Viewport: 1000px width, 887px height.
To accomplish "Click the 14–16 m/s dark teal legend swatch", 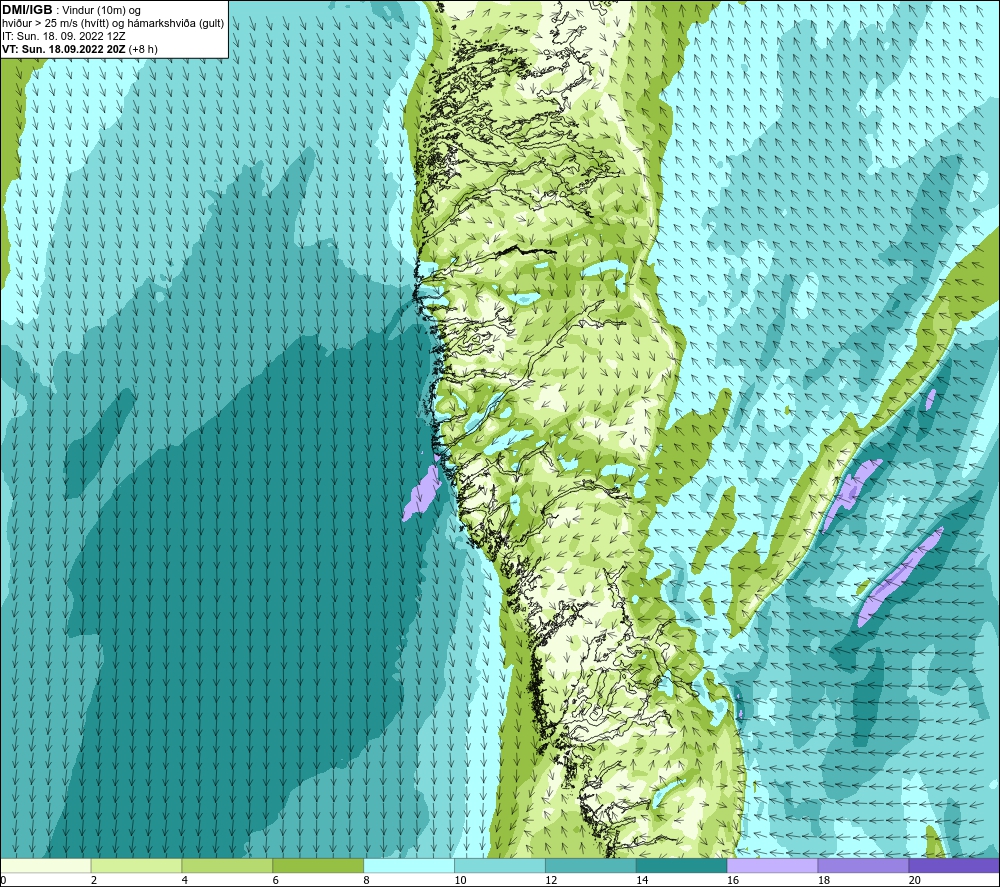I will [682, 865].
